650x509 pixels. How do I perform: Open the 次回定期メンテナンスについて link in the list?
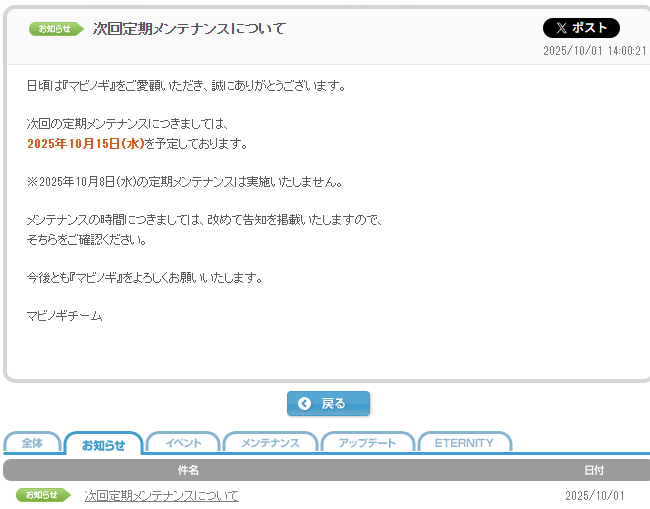click(x=162, y=495)
